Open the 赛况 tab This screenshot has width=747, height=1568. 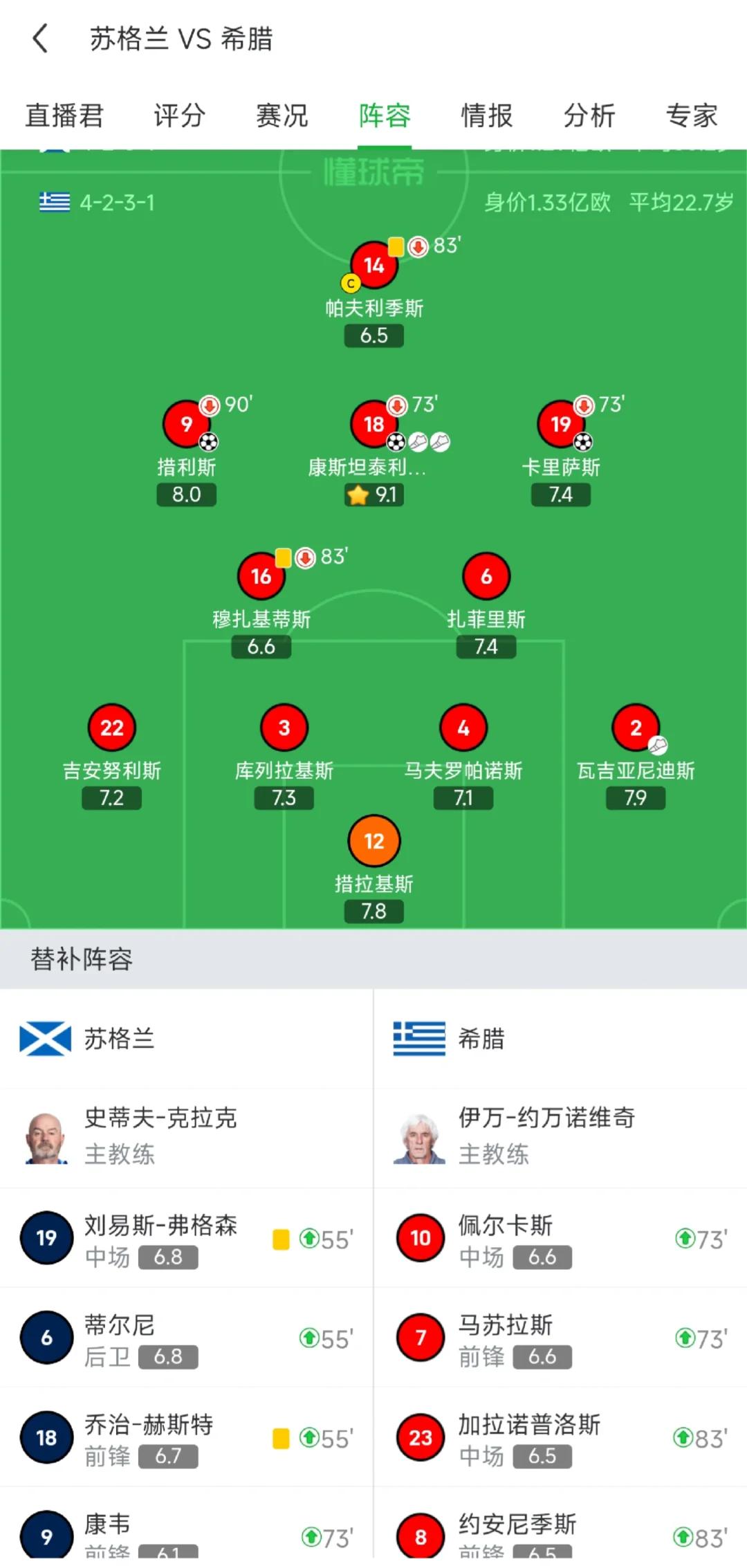pyautogui.click(x=281, y=116)
